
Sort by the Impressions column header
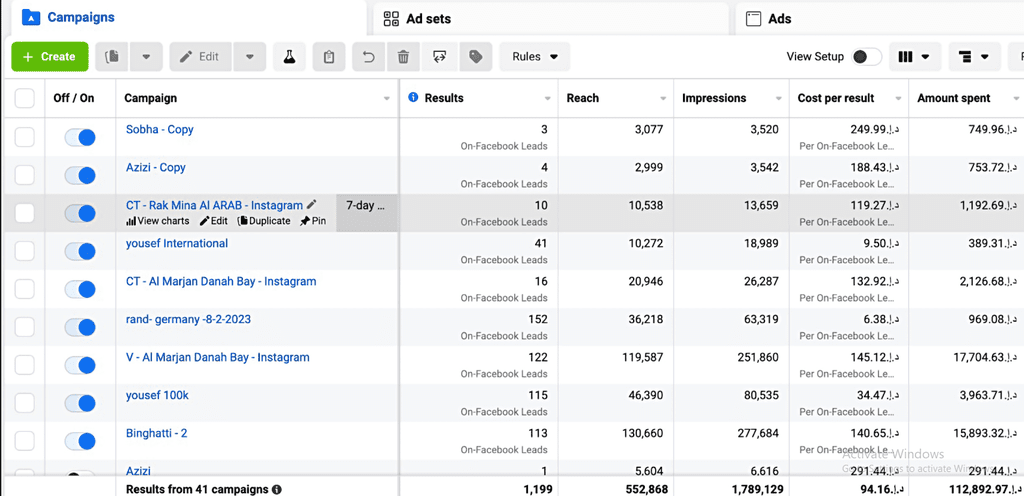click(x=714, y=98)
